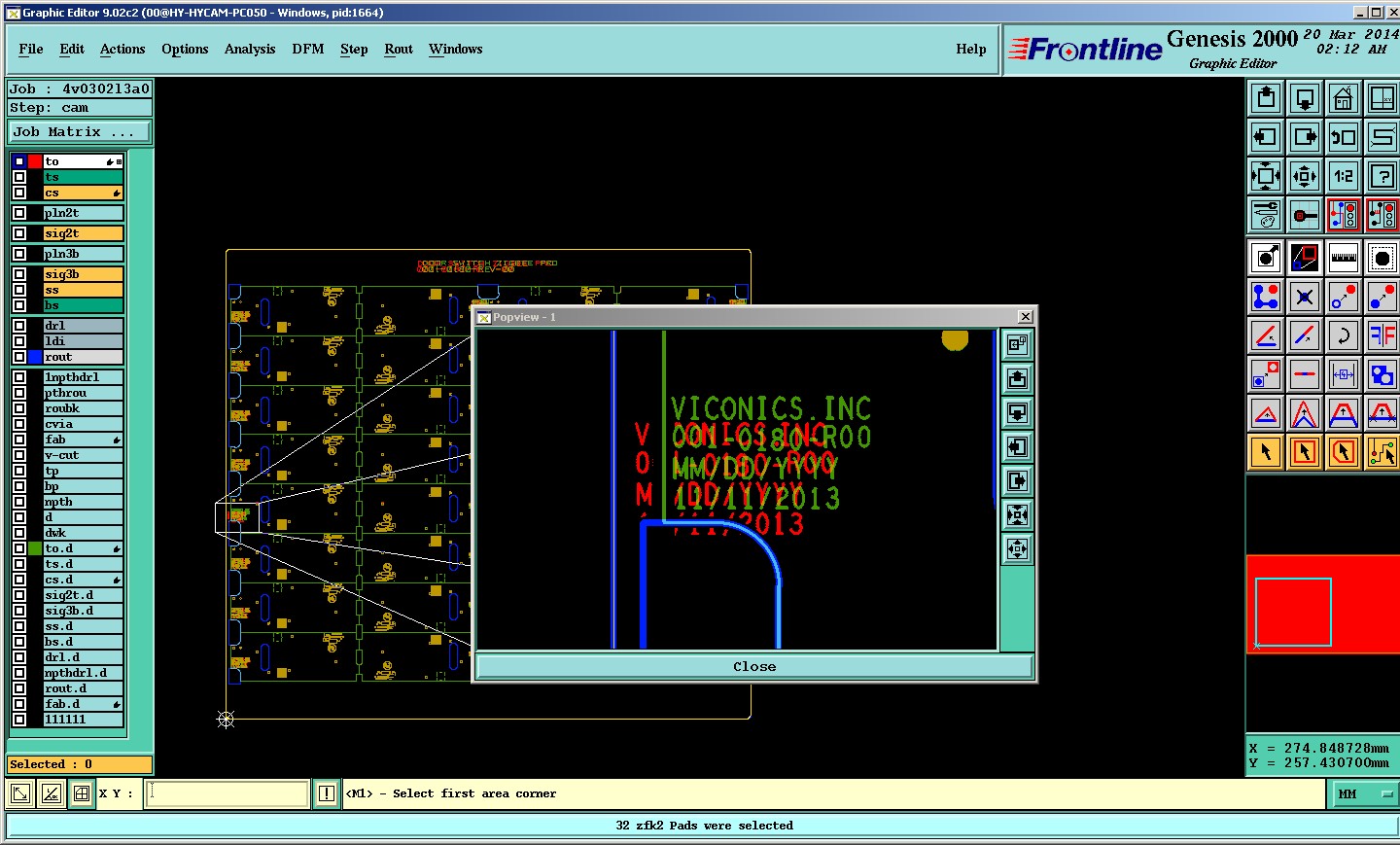Click the pan left view icon

click(1266, 137)
